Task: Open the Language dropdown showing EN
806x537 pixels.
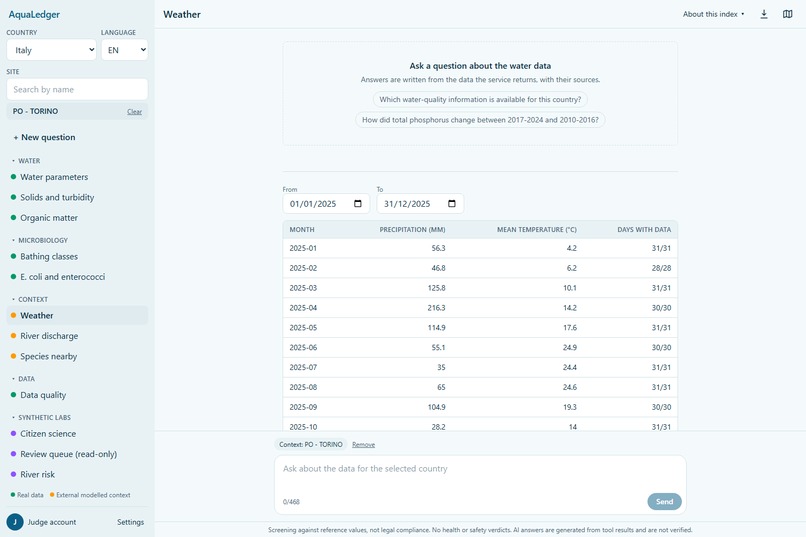Action: coord(124,50)
